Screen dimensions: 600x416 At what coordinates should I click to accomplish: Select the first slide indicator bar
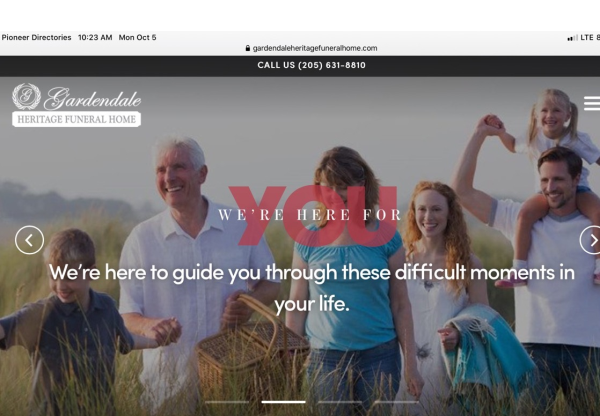pos(227,402)
